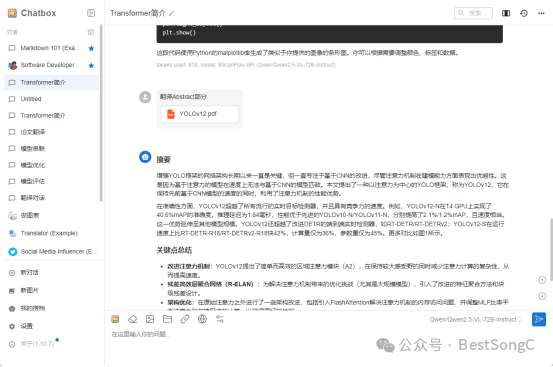Toggle the wide layout icon in header

(x=506, y=13)
